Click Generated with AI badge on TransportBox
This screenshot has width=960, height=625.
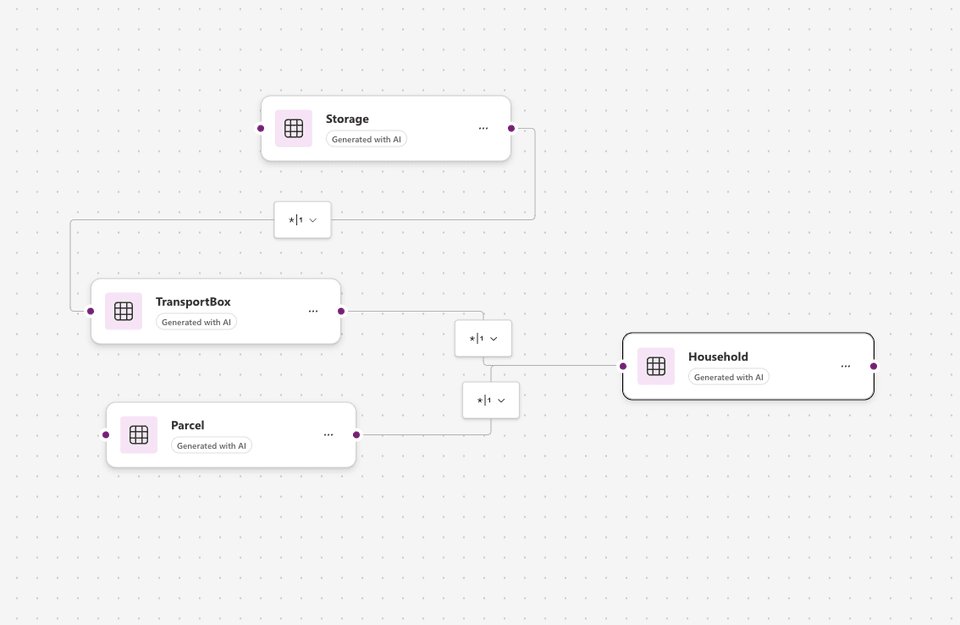click(x=197, y=322)
